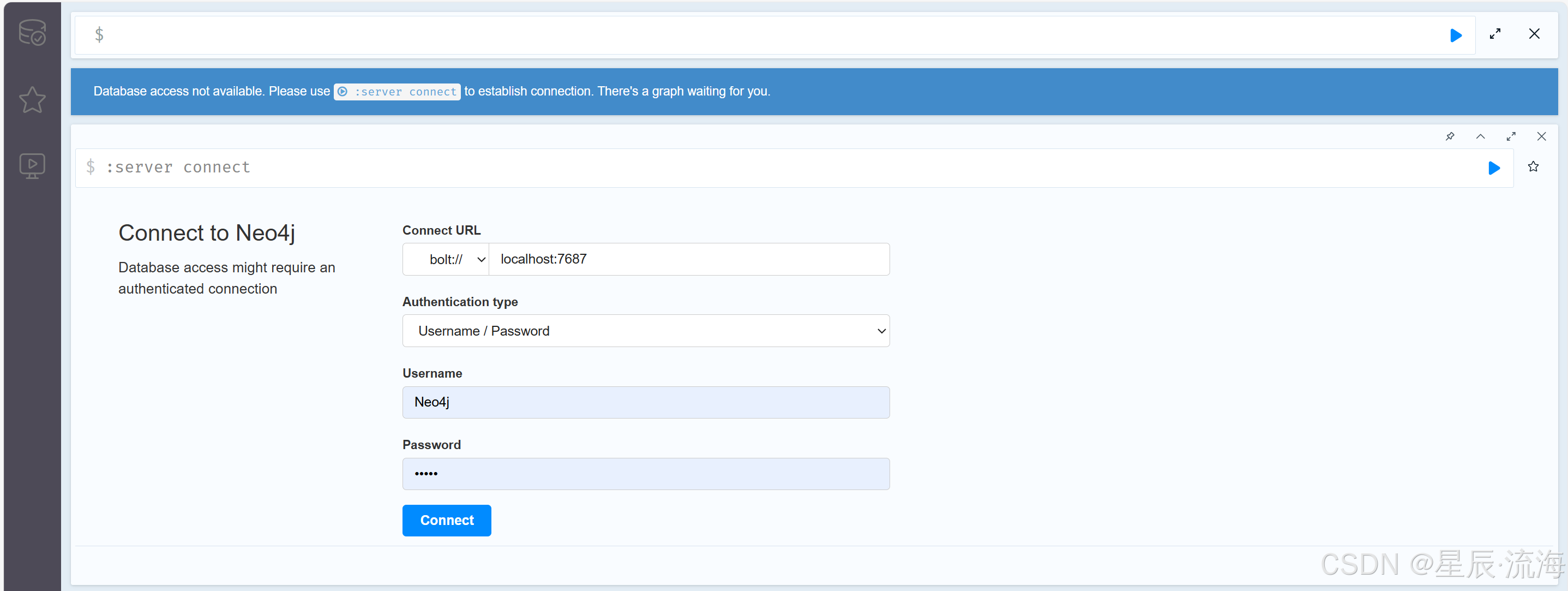Click the :server connect frame command text
The width and height of the screenshot is (1568, 591).
coord(178,168)
